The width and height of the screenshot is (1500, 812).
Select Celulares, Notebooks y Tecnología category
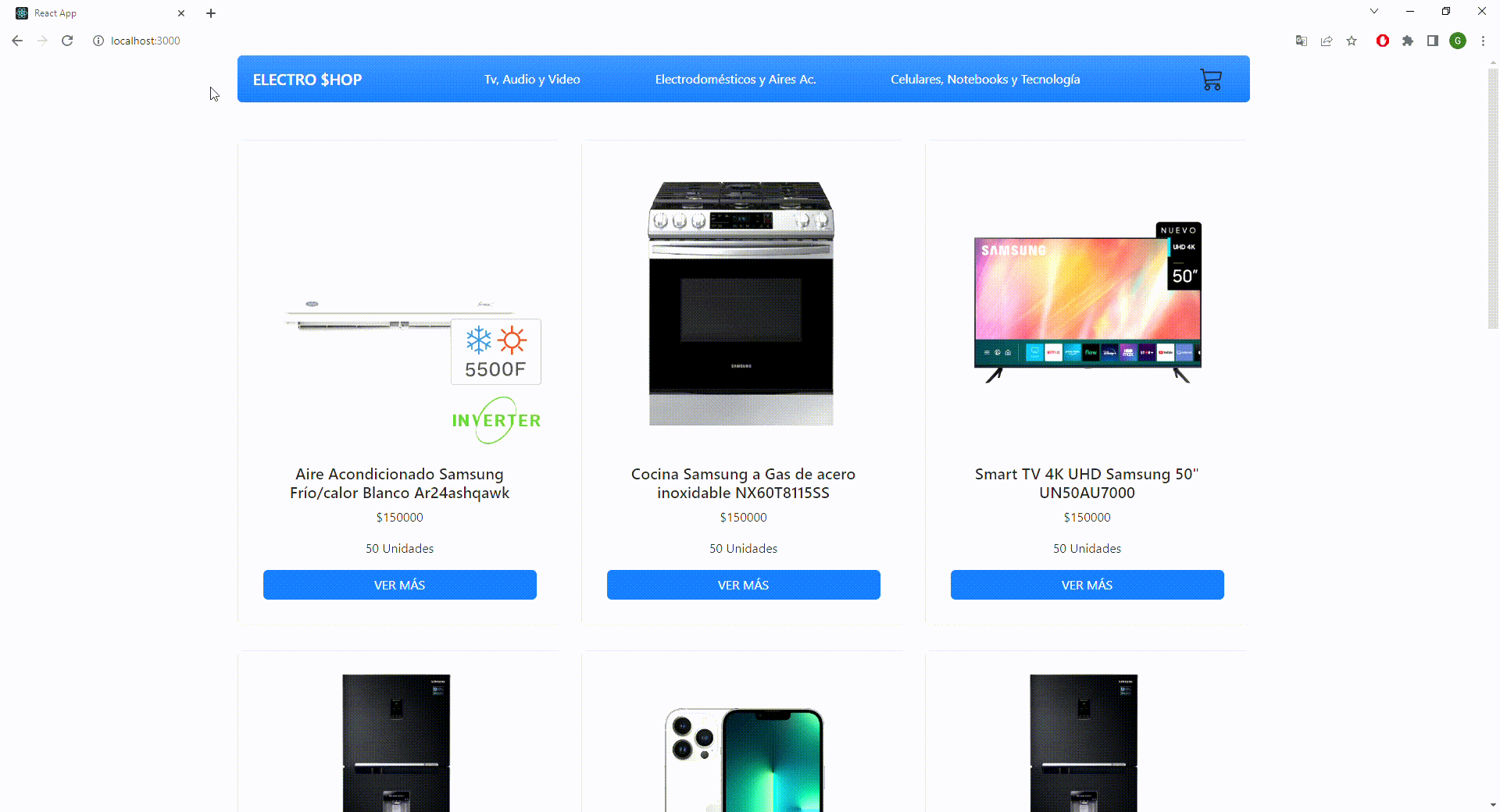tap(985, 80)
